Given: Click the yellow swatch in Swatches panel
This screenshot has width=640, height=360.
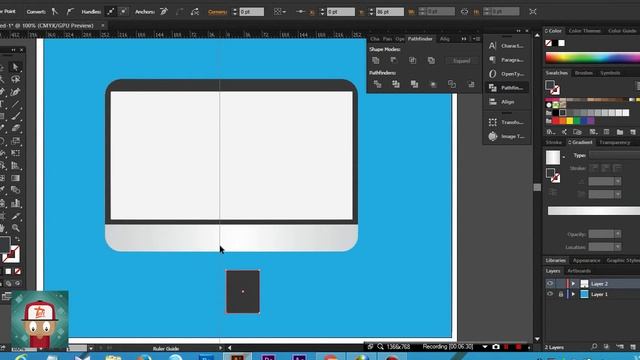Looking at the screenshot, I should pos(569,120).
